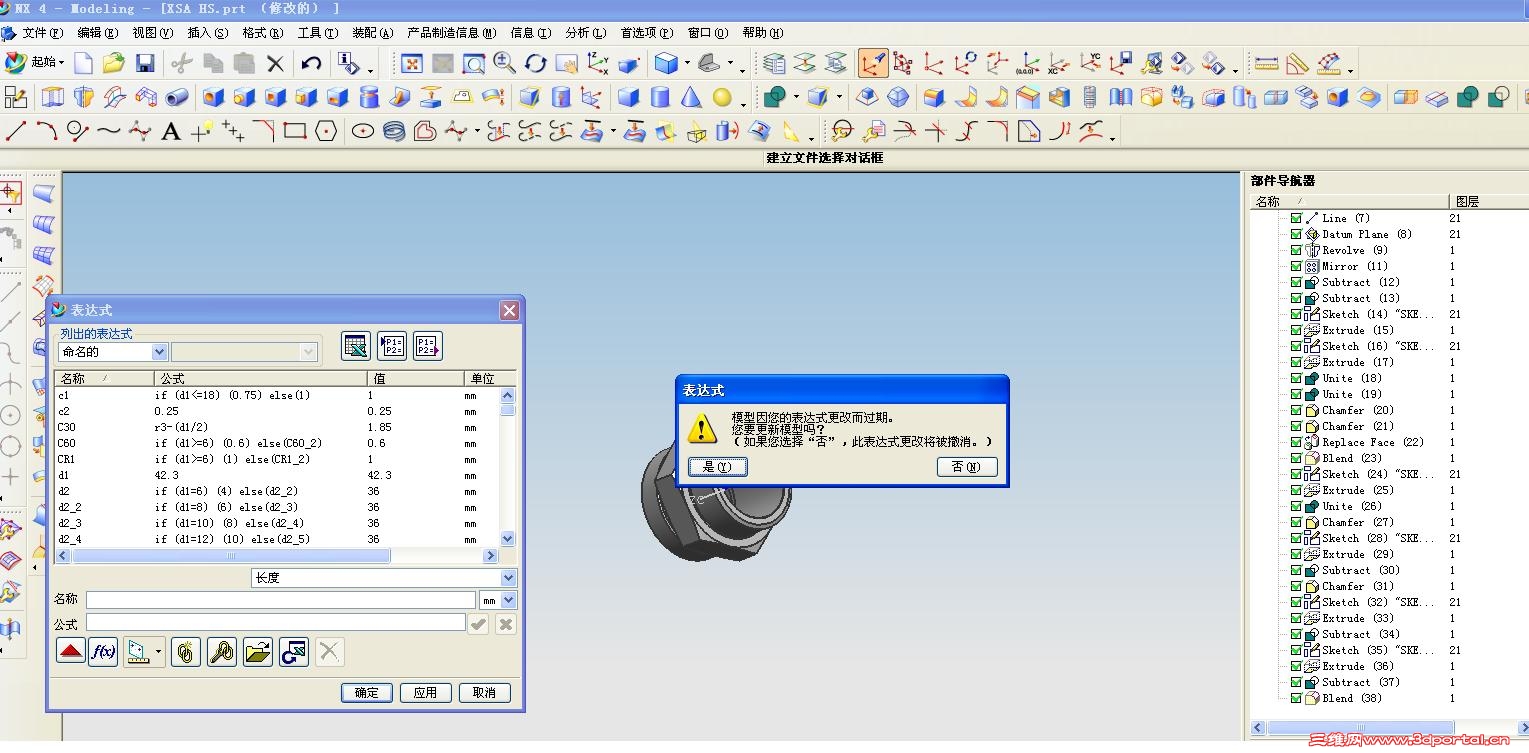Click the Measure Angle icon
1529x753 pixels.
pos(1298,64)
